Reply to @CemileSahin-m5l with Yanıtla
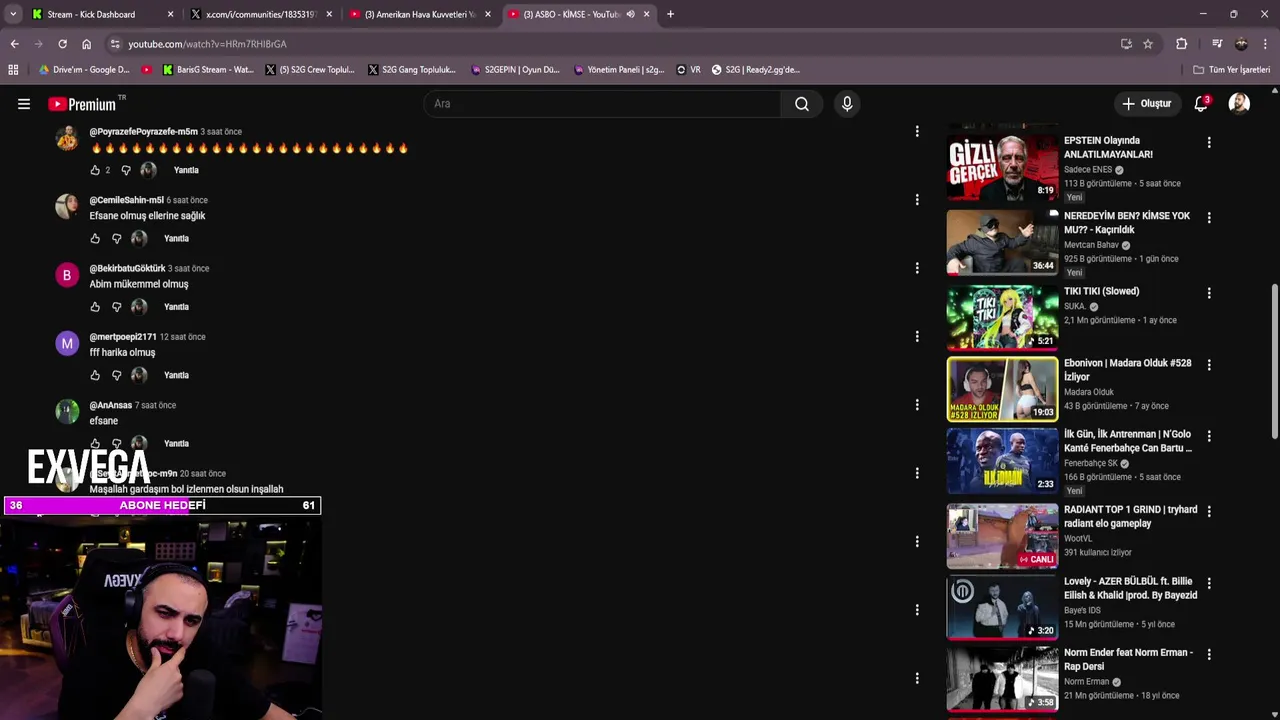 pyautogui.click(x=176, y=238)
